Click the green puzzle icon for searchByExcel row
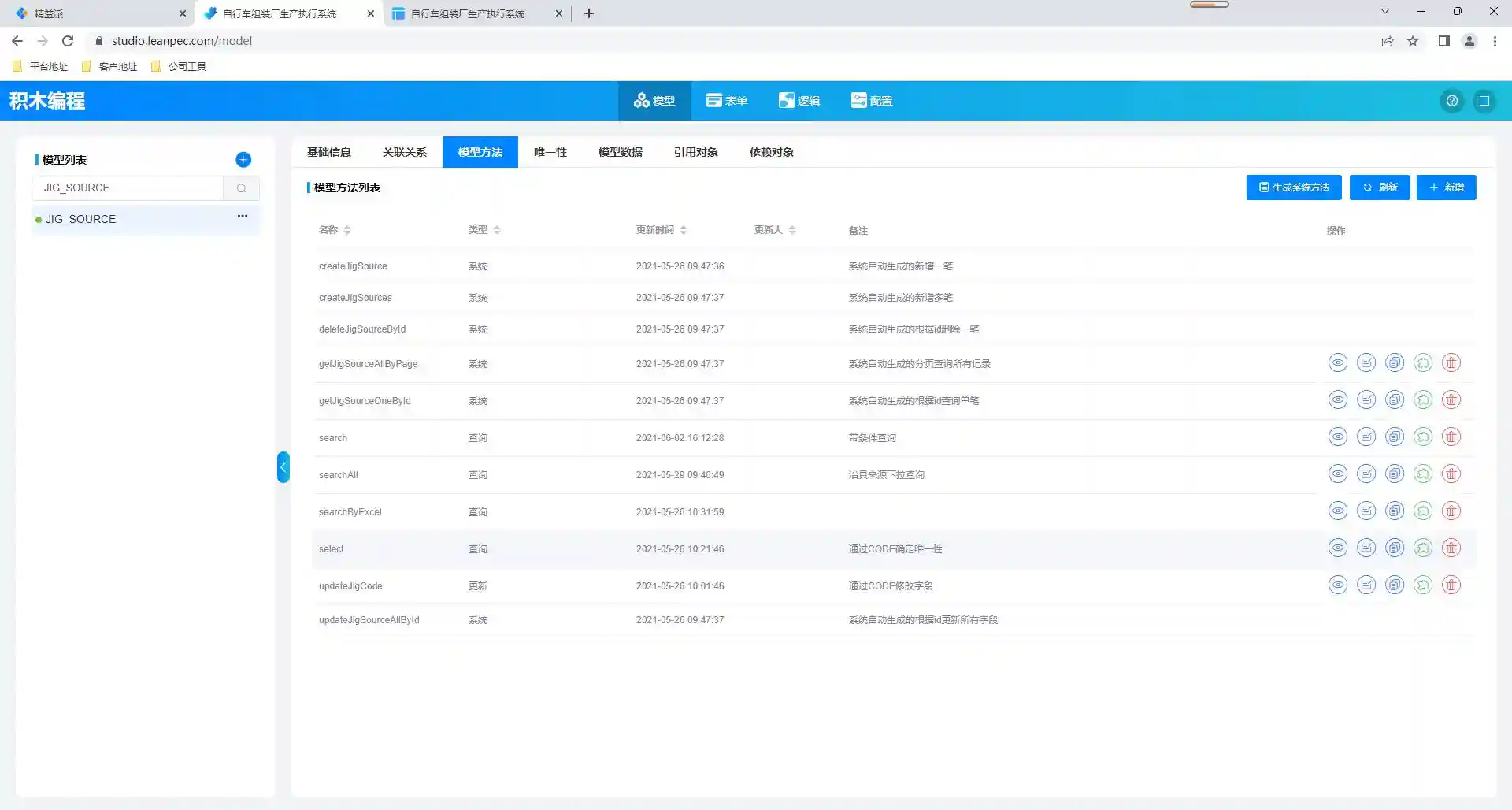 click(x=1422, y=511)
